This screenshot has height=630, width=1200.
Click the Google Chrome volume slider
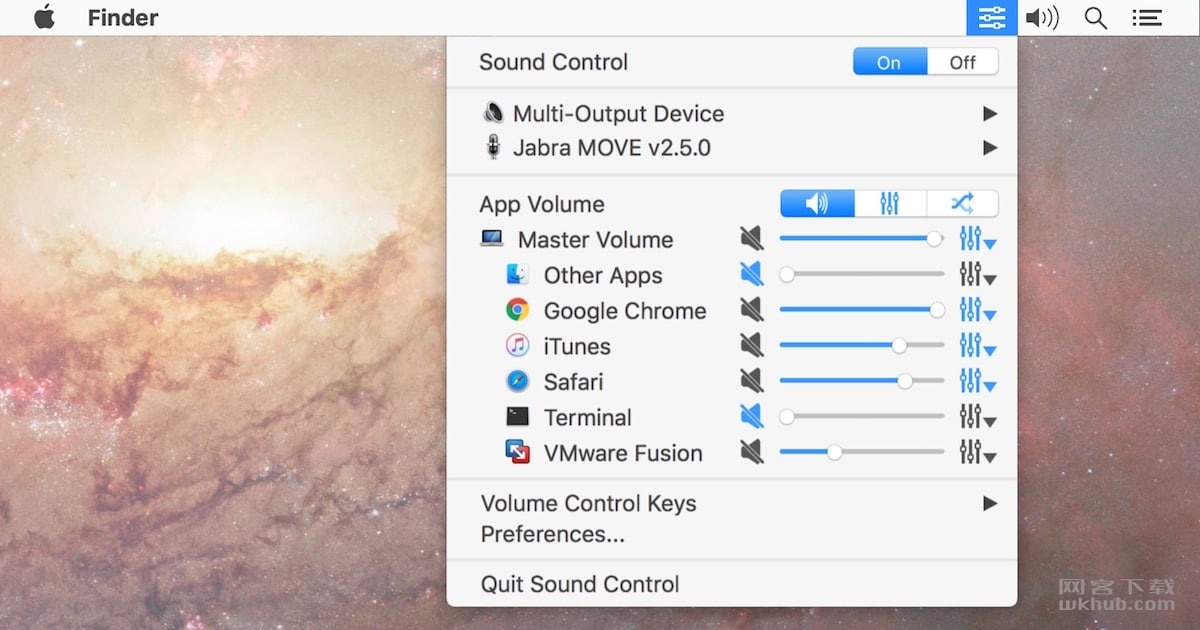click(x=862, y=310)
